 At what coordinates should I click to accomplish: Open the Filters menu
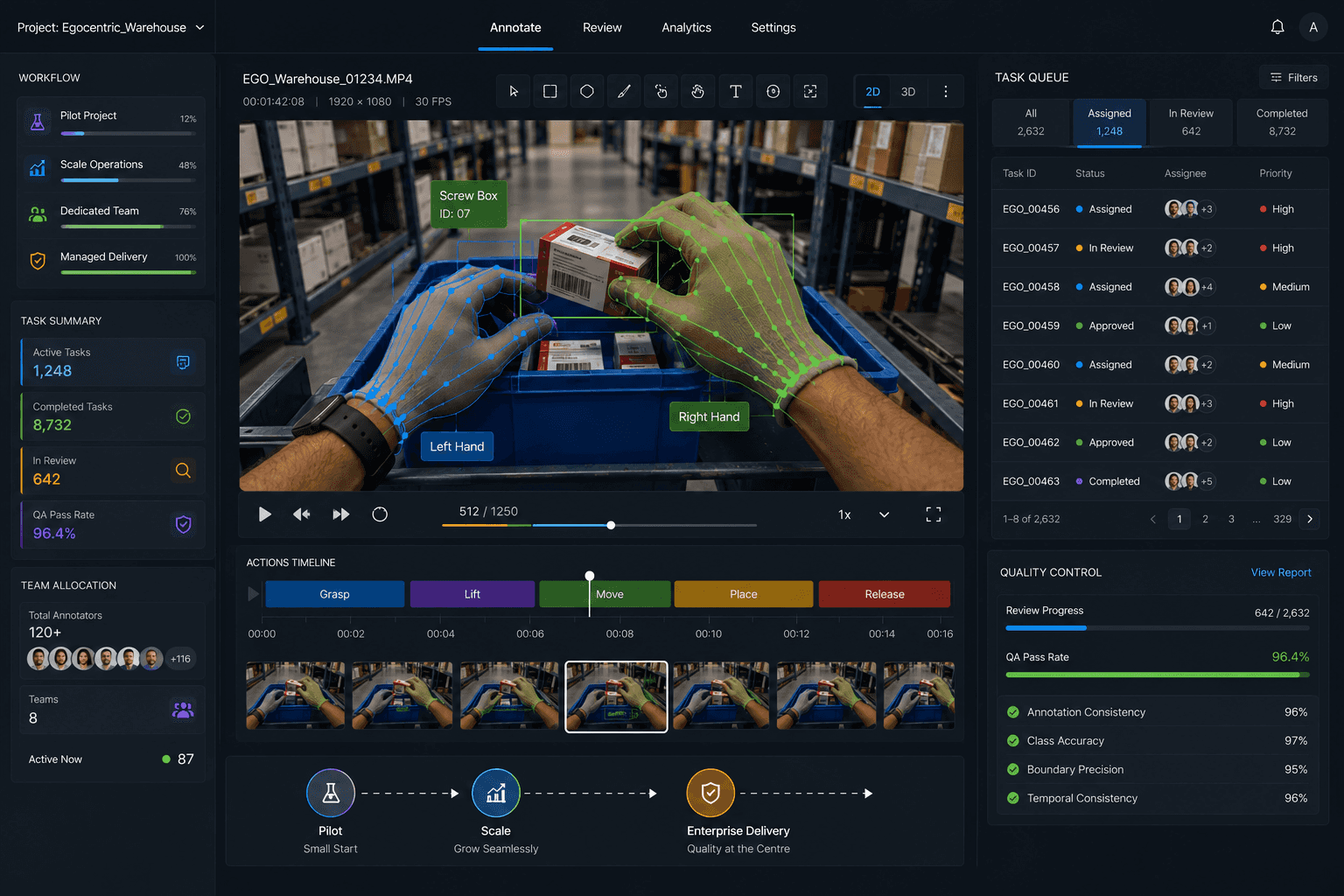tap(1294, 78)
